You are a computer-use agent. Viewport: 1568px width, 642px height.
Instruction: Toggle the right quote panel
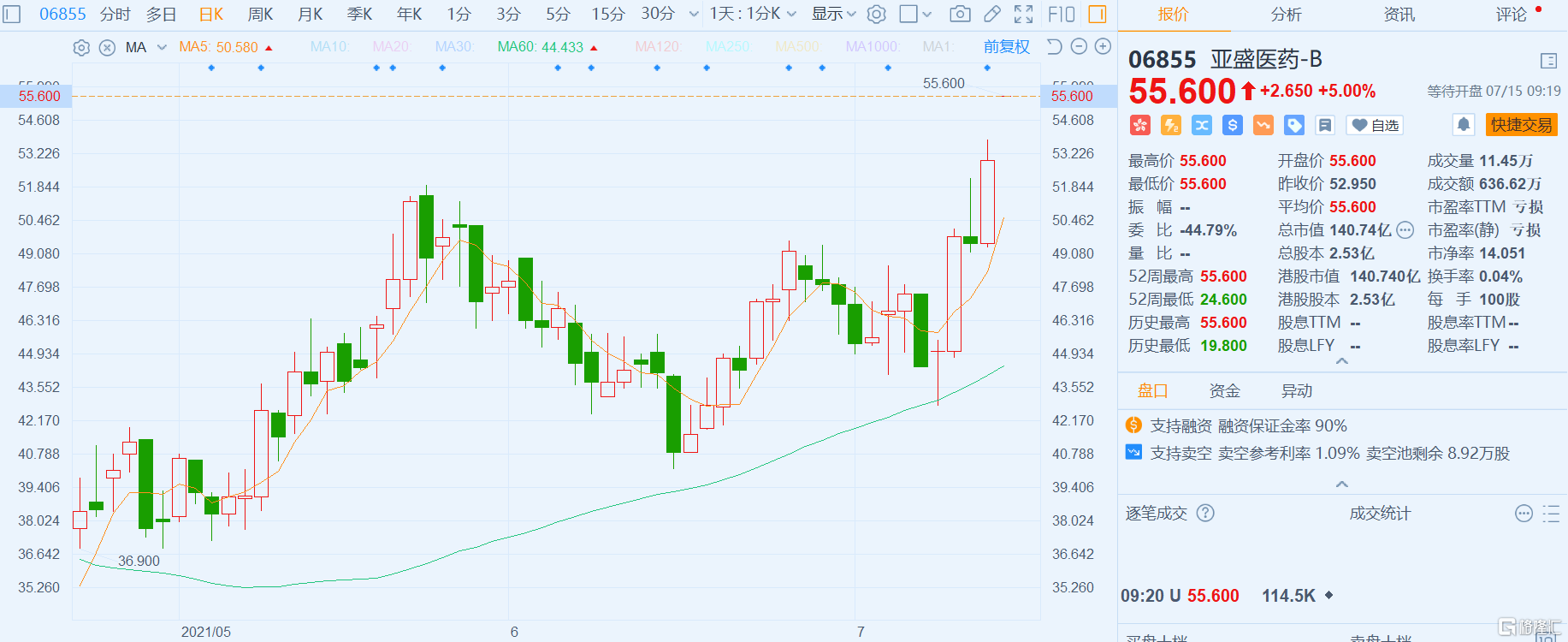click(x=1097, y=14)
